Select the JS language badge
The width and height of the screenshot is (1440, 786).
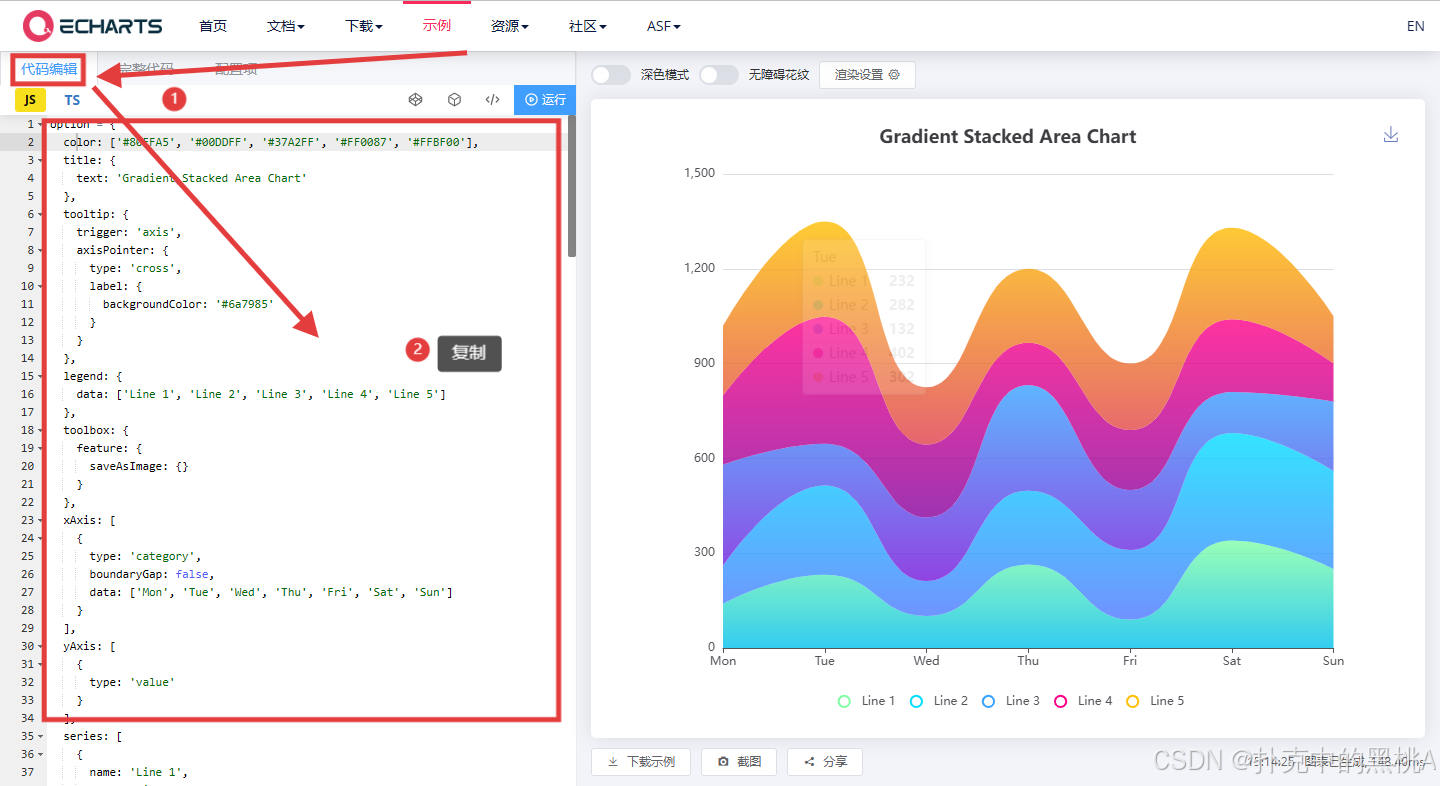point(30,100)
